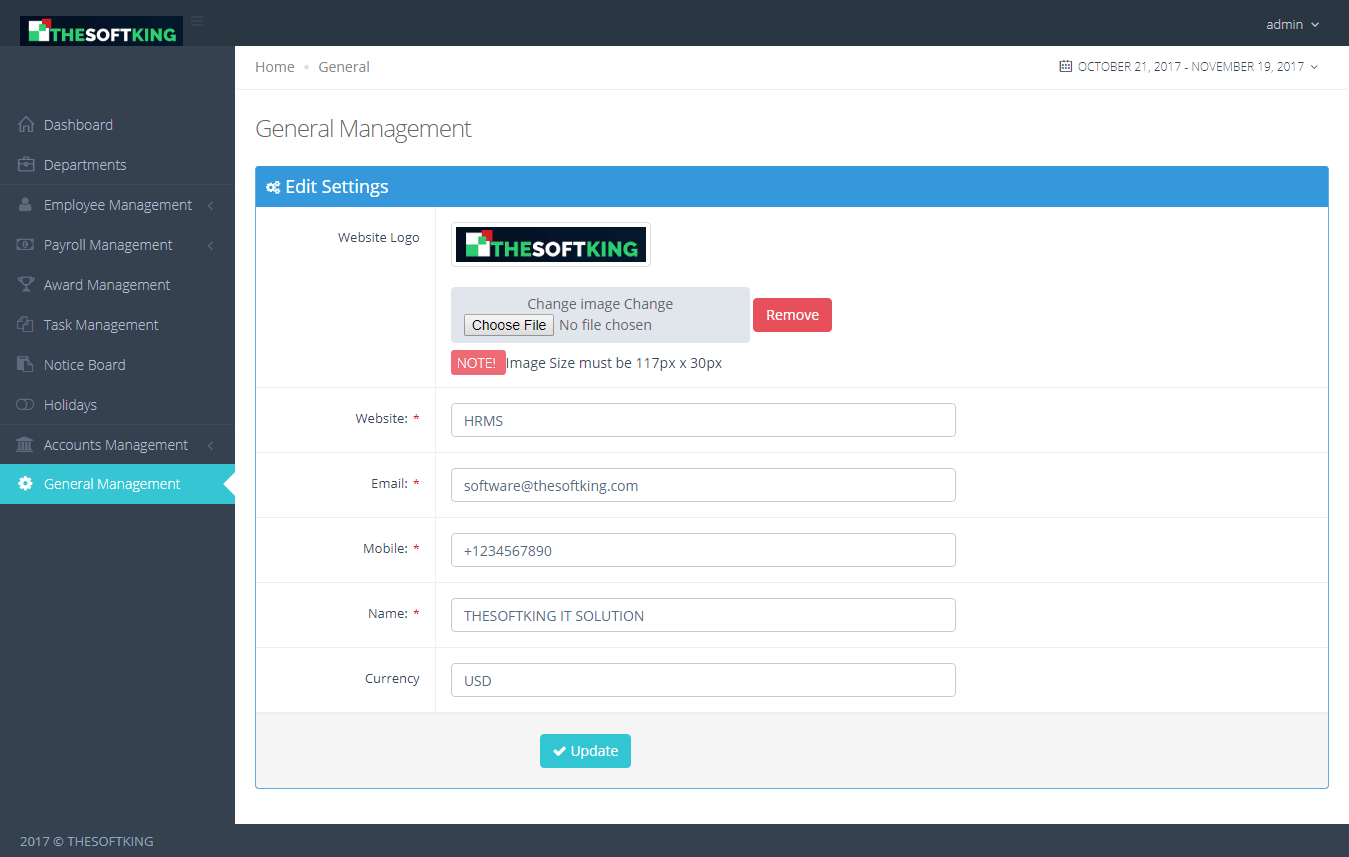Click the Notice Board icon
This screenshot has height=857, width=1349.
(x=24, y=364)
